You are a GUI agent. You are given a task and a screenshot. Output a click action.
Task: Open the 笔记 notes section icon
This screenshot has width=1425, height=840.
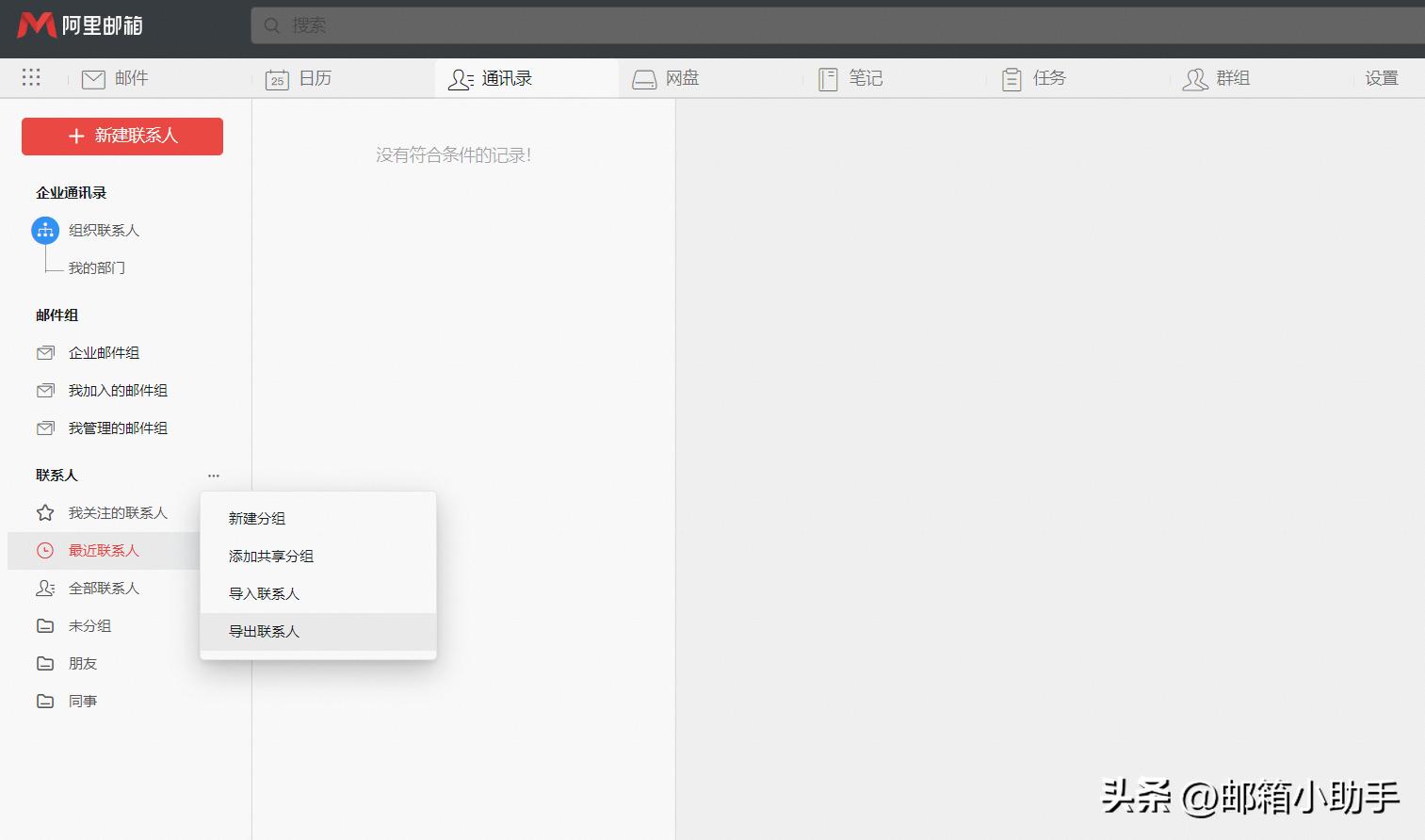coord(828,78)
